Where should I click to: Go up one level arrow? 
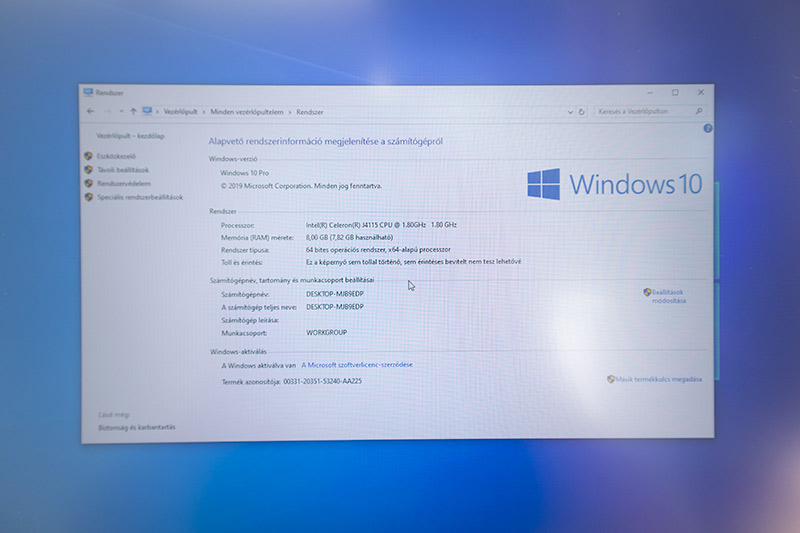(x=133, y=111)
